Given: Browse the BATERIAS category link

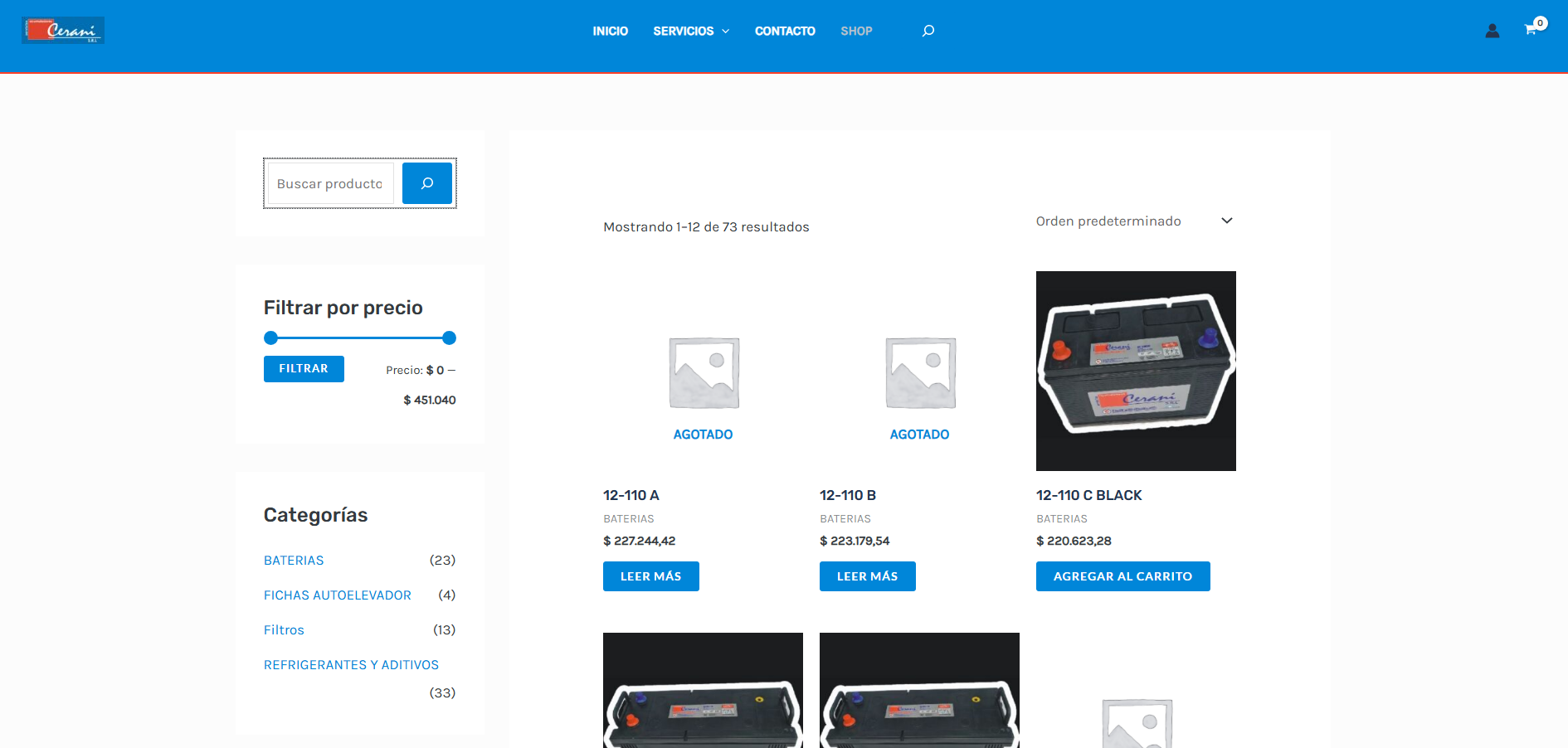Looking at the screenshot, I should tap(294, 561).
